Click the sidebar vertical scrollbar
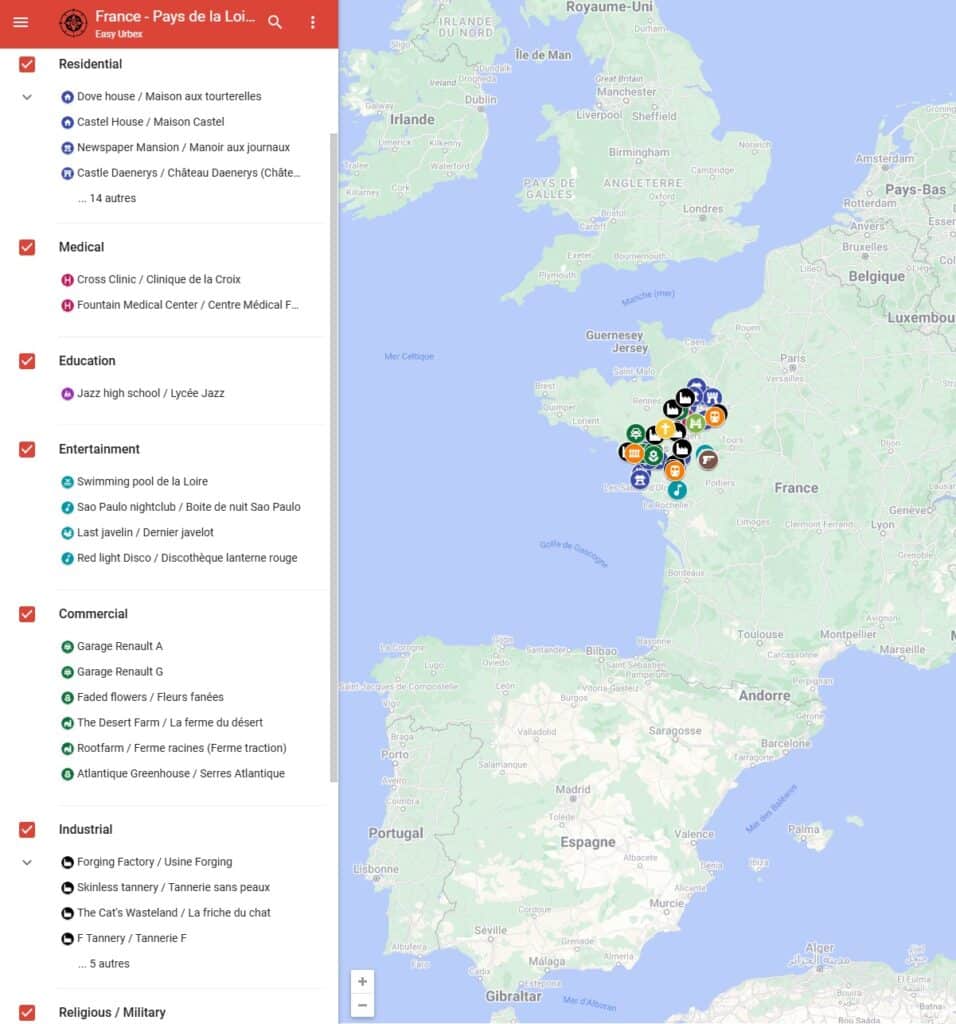956x1024 pixels. point(334,457)
